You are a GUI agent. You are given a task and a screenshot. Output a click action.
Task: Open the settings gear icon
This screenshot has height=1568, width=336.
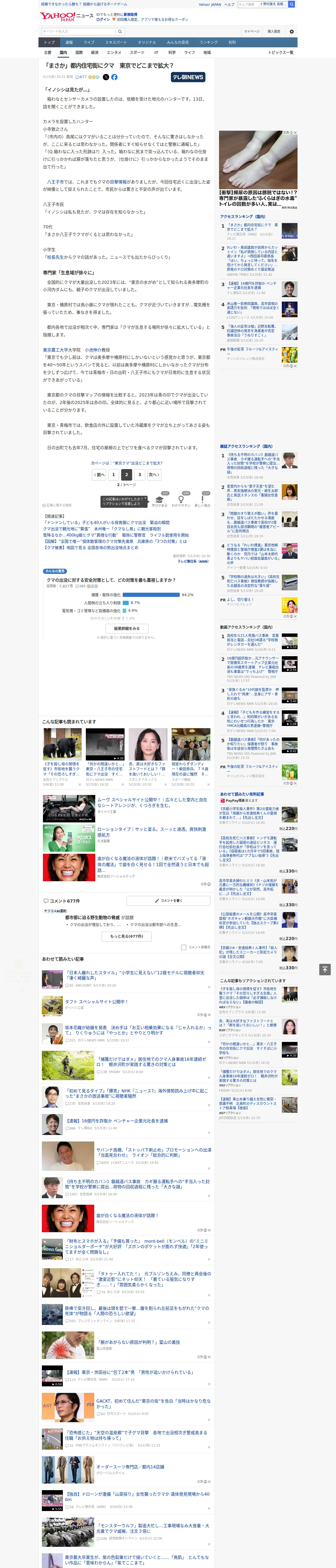tap(292, 31)
